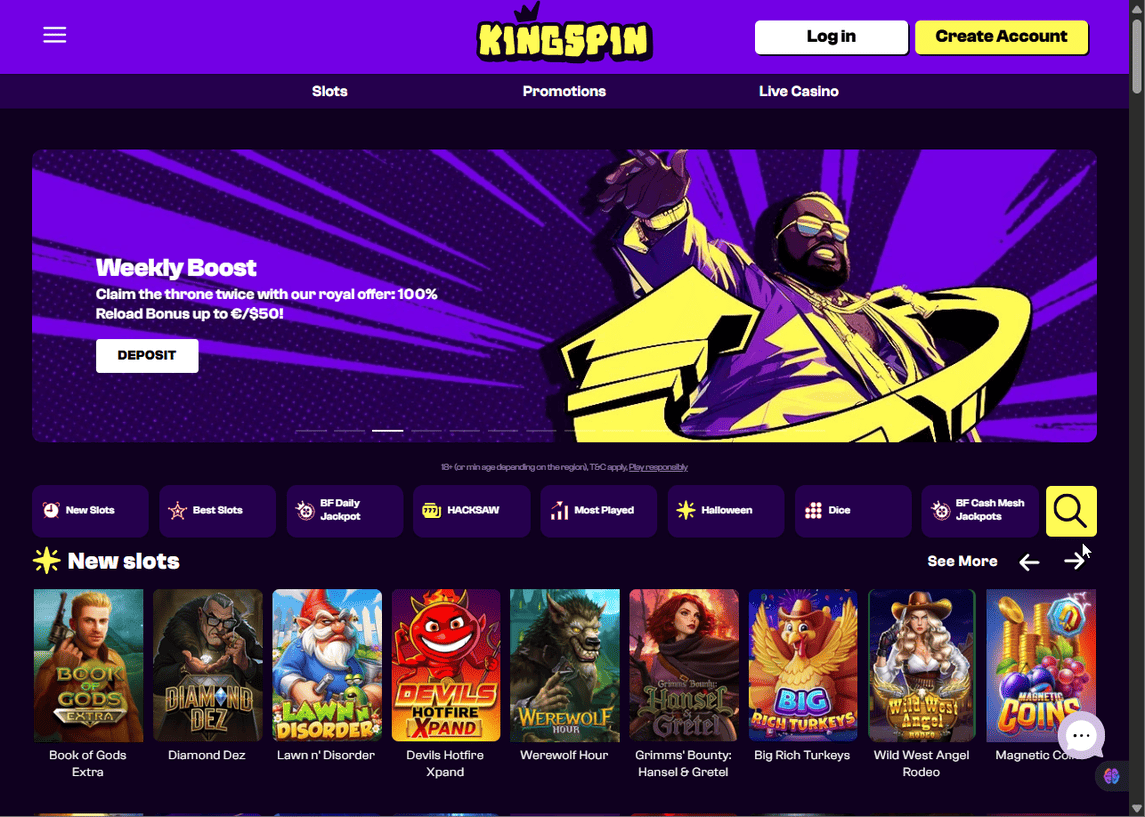Open the Werewolf Hour game thumbnail
Image resolution: width=1145 pixels, height=817 pixels.
(x=564, y=665)
